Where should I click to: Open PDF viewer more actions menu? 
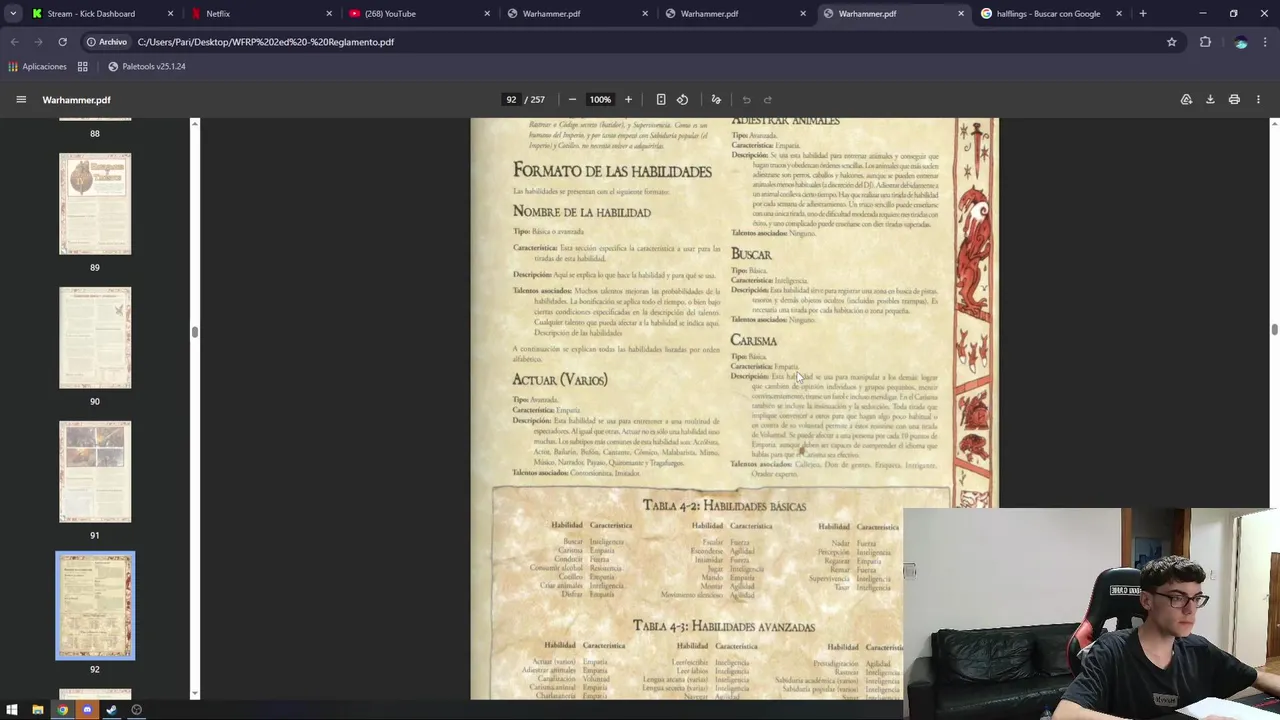1258,100
